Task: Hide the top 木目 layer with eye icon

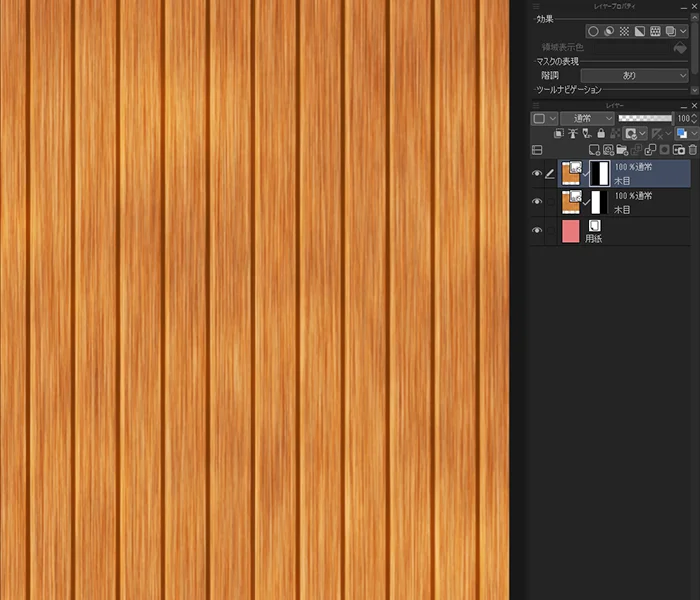Action: click(537, 173)
